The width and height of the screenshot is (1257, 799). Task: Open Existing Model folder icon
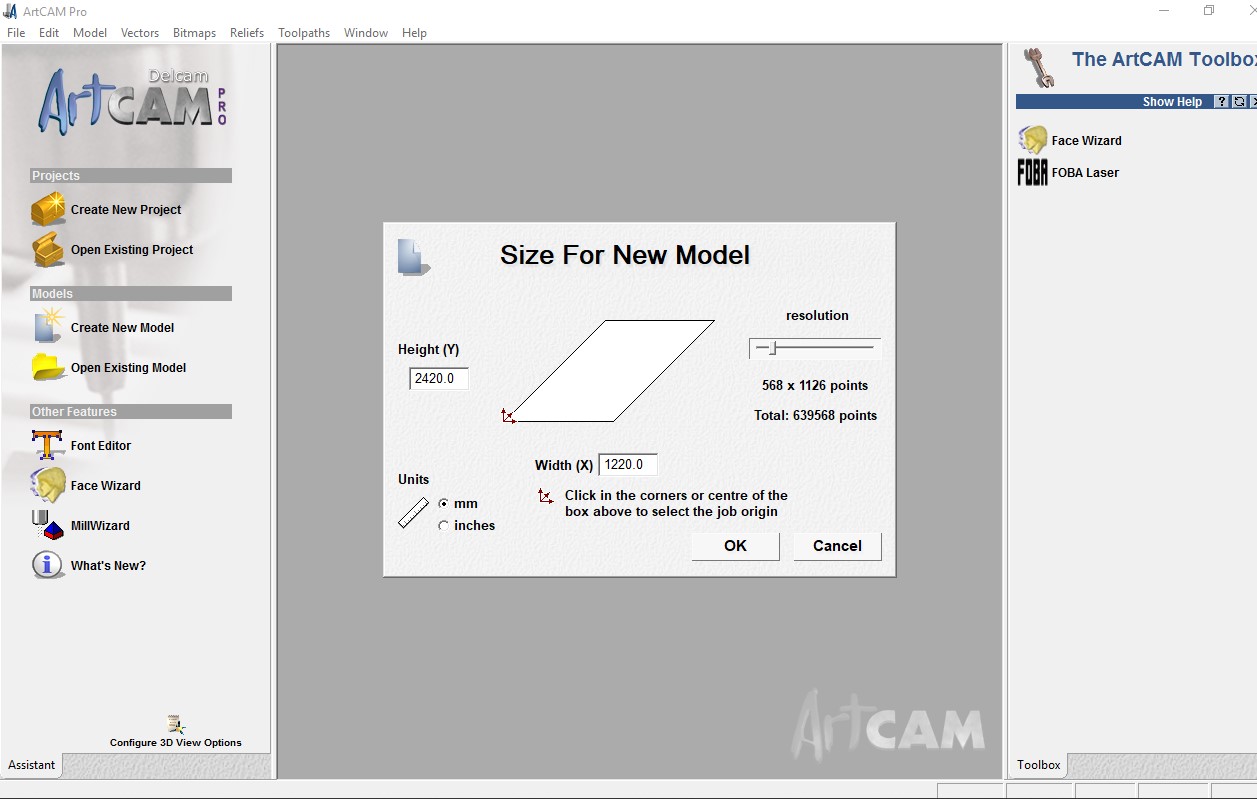(48, 367)
